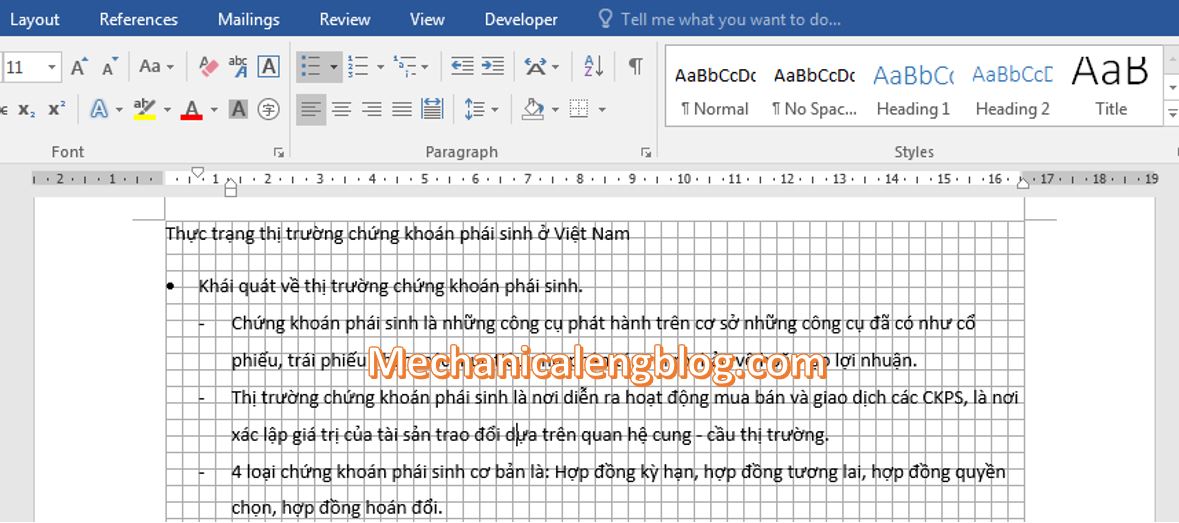The image size is (1179, 523).
Task: Toggle Character Shading
Action: (238, 110)
